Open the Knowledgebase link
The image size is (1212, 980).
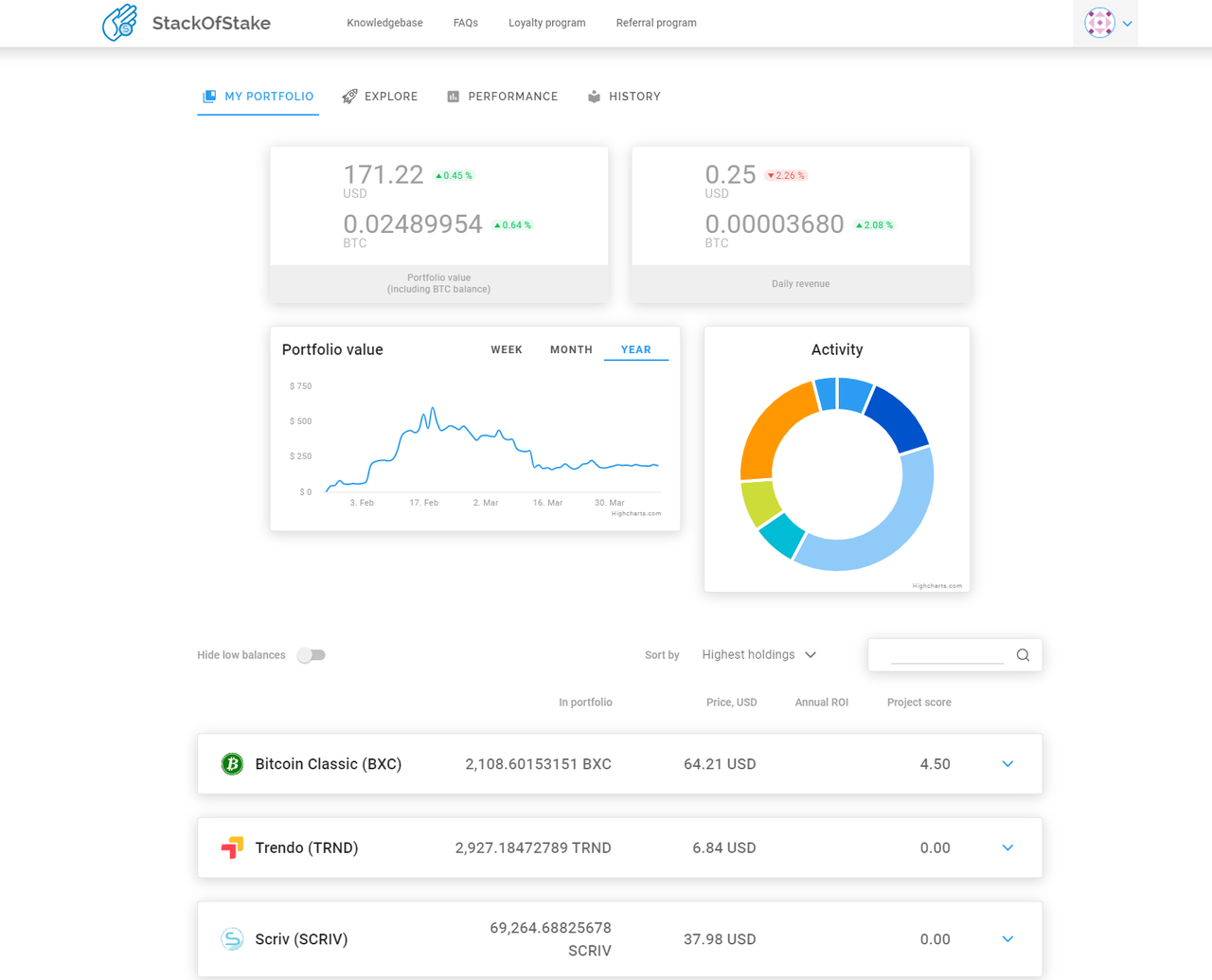click(384, 23)
